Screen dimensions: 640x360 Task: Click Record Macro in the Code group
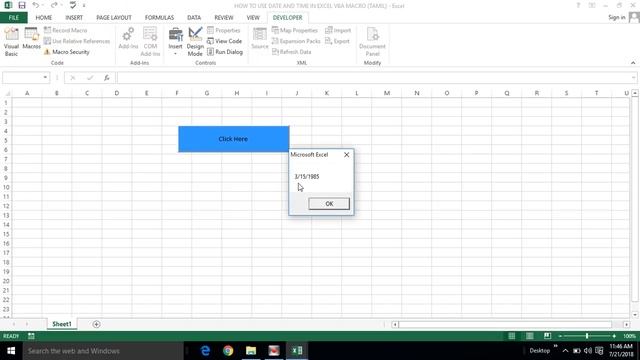pyautogui.click(x=65, y=30)
